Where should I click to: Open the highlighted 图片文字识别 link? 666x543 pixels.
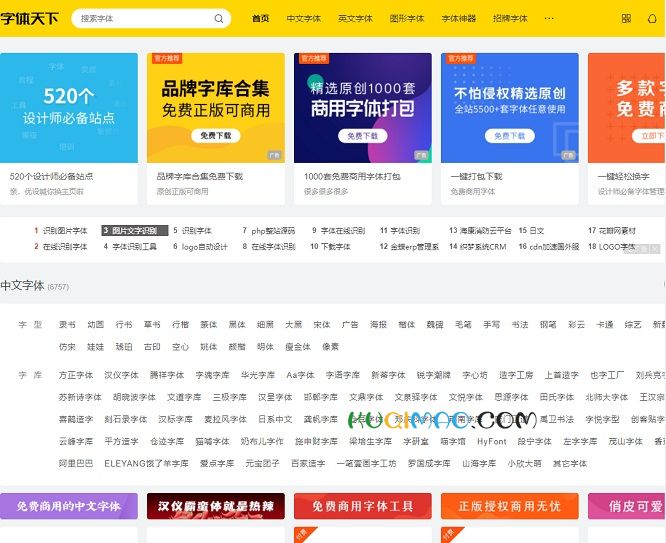click(135, 230)
